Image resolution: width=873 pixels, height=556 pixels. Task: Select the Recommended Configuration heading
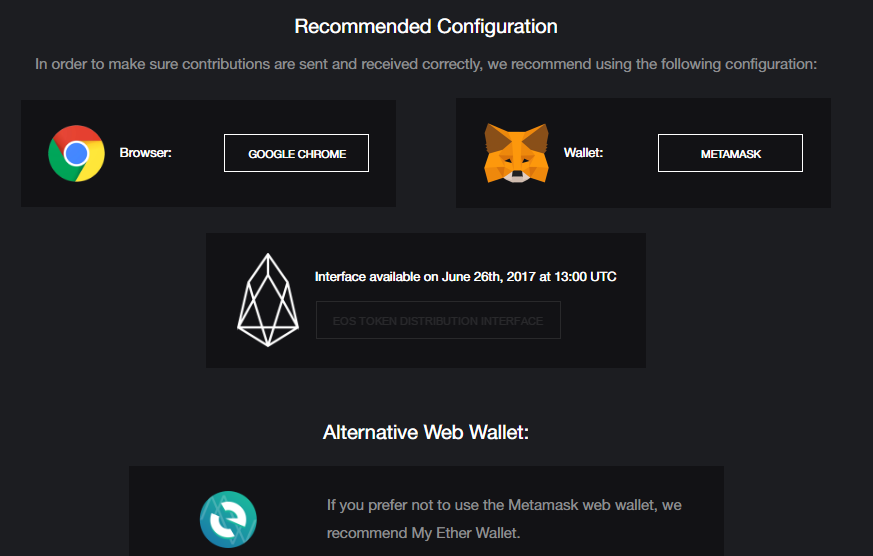[x=426, y=26]
